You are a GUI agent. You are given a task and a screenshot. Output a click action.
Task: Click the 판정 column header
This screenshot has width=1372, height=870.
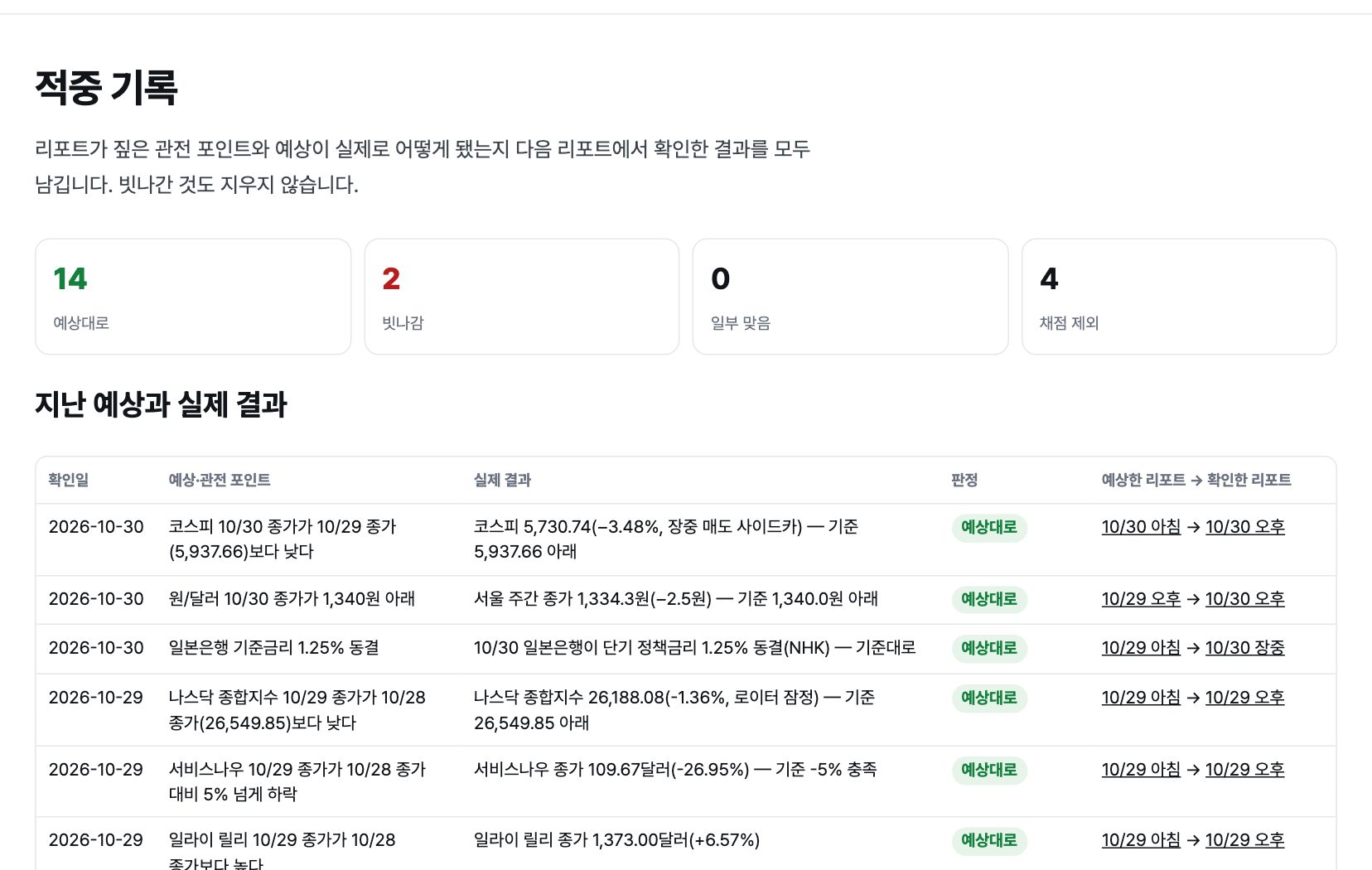[x=964, y=480]
